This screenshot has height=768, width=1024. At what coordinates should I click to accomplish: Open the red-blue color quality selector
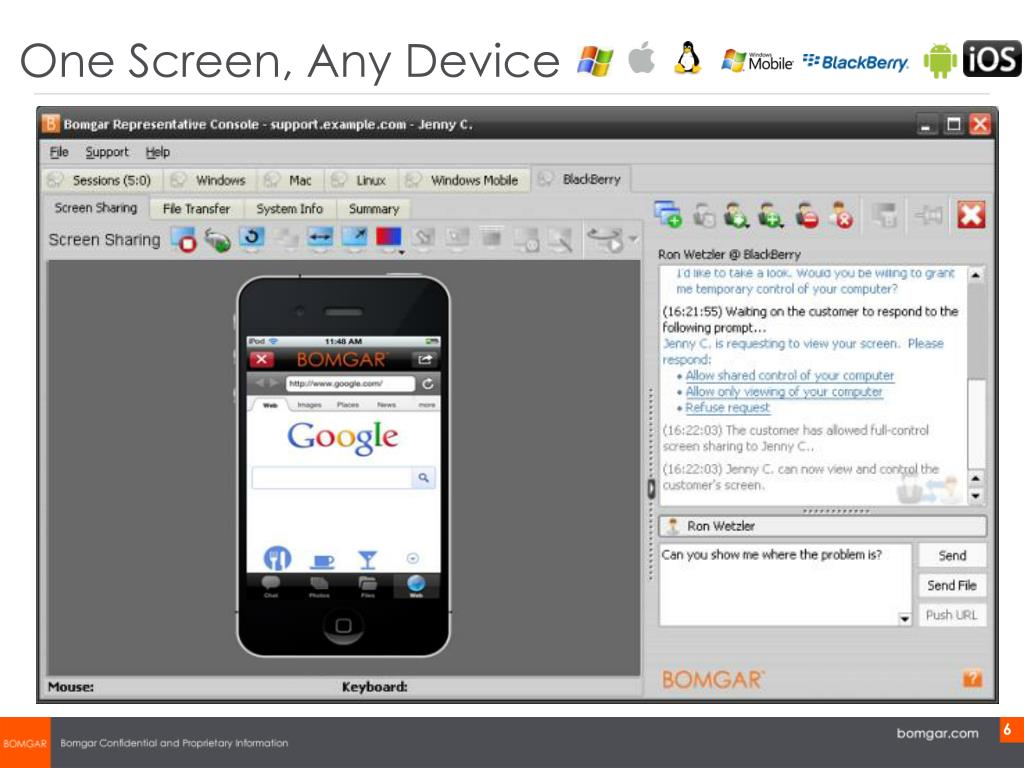click(389, 240)
